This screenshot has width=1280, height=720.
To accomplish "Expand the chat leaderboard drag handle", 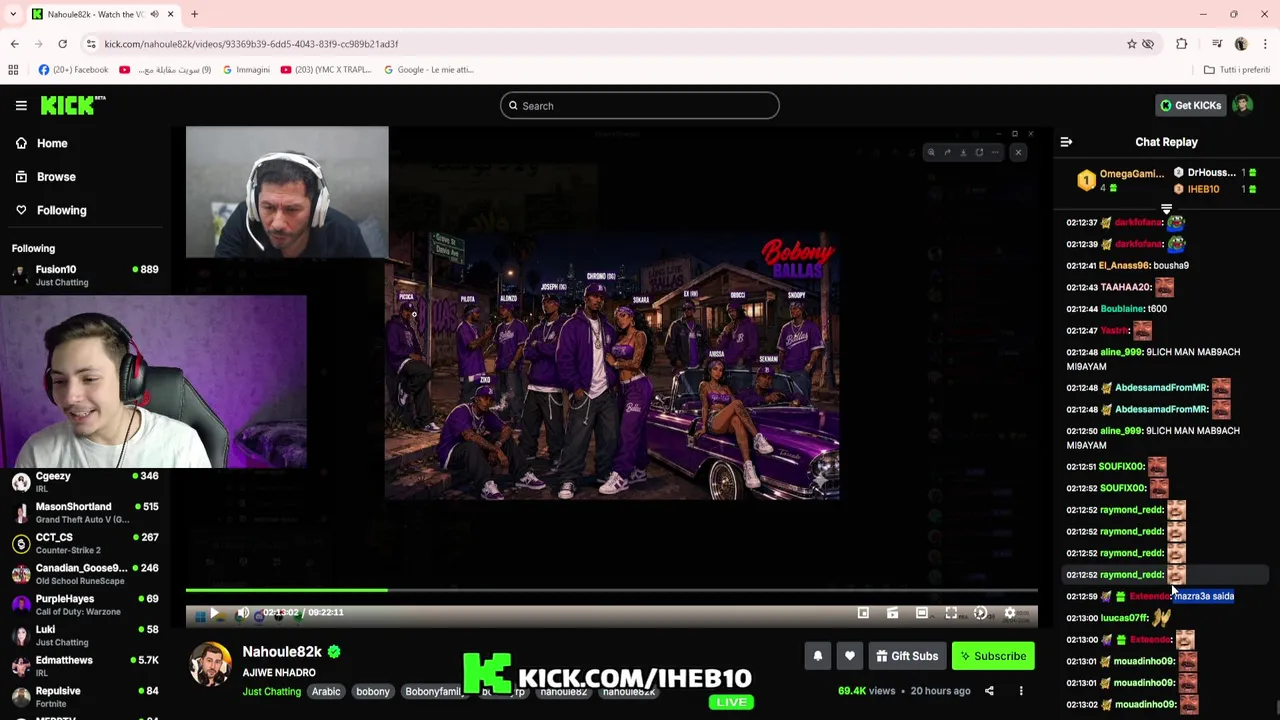I will [1166, 209].
